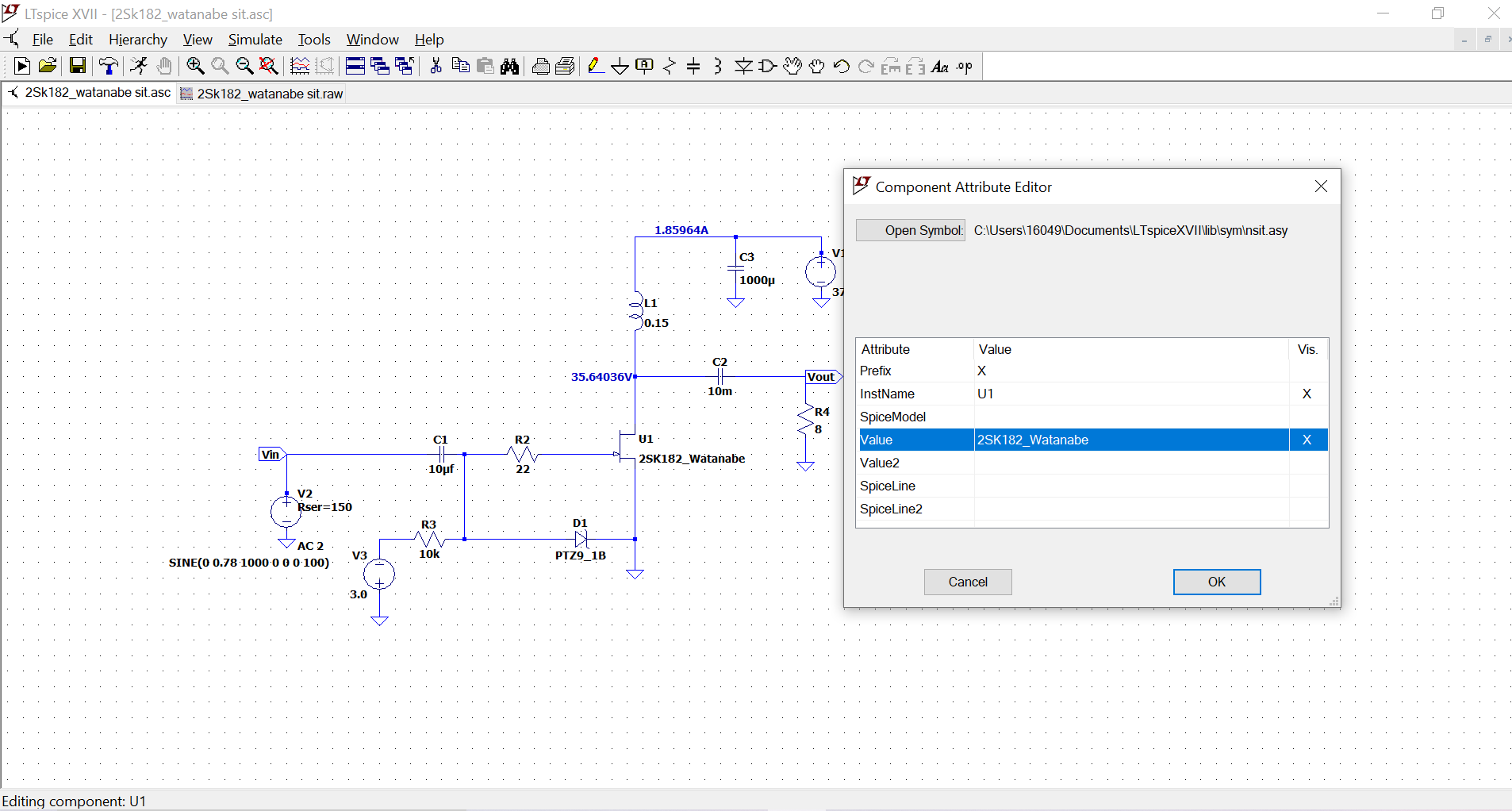
Task: Place a resistor component
Action: coord(670,67)
